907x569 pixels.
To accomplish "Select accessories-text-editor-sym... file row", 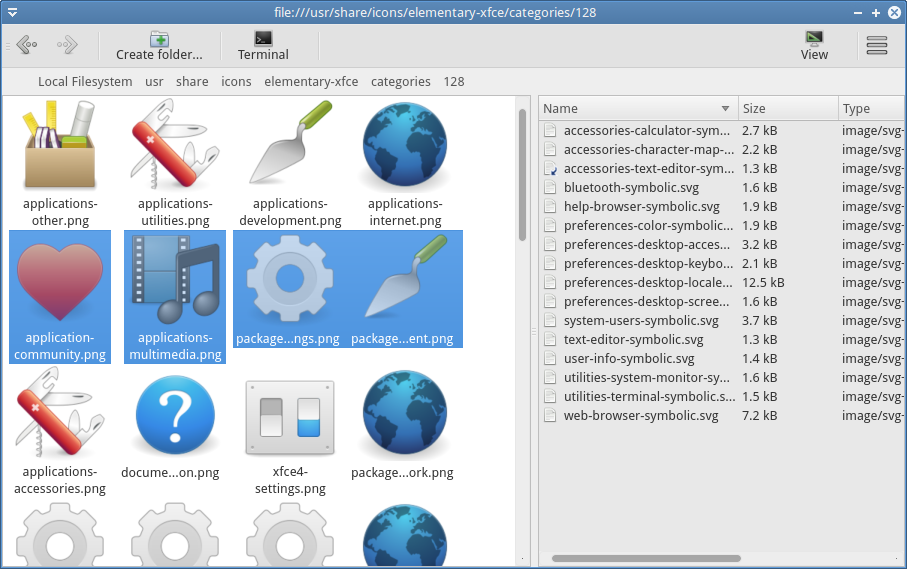I will (722, 169).
